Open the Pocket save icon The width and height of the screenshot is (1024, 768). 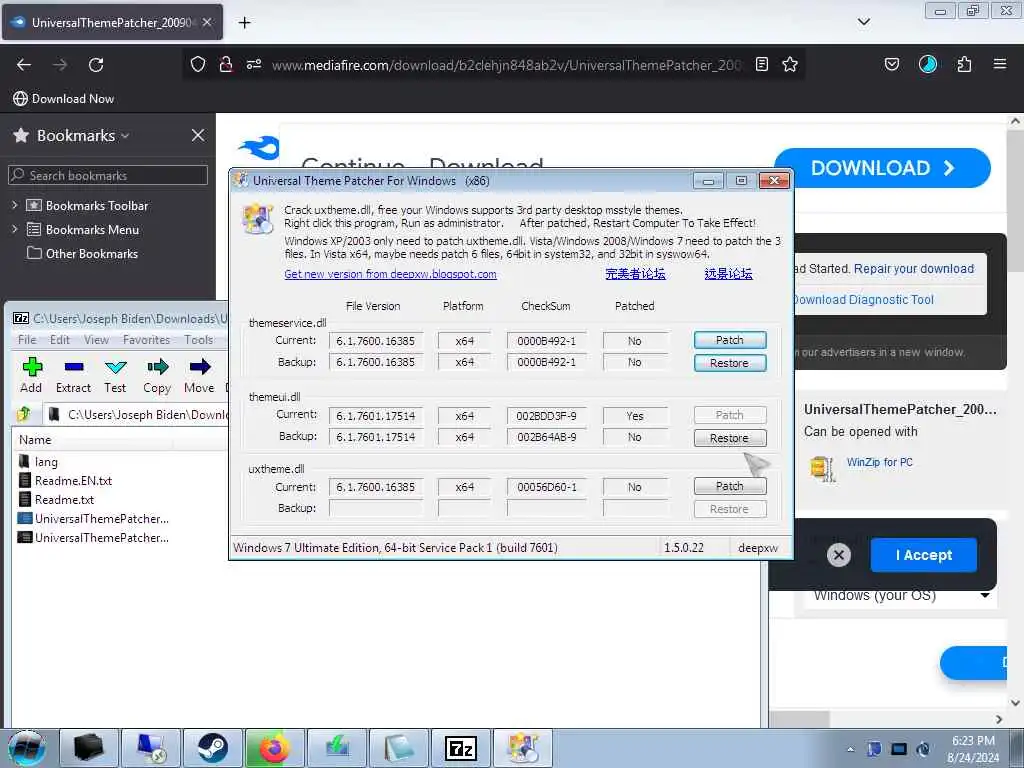[x=891, y=64]
